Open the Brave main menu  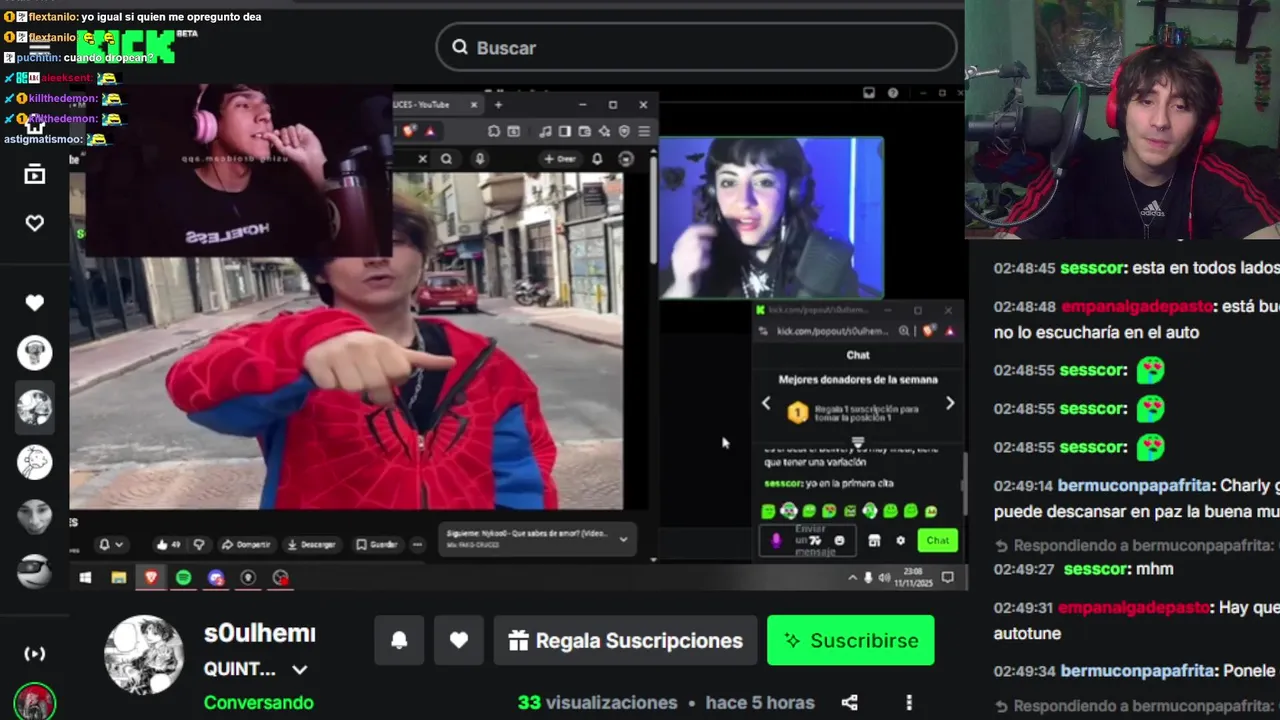pos(644,131)
